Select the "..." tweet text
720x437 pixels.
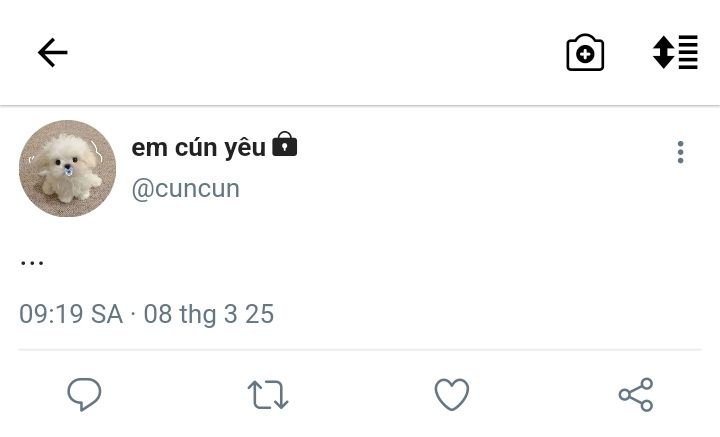tap(32, 262)
